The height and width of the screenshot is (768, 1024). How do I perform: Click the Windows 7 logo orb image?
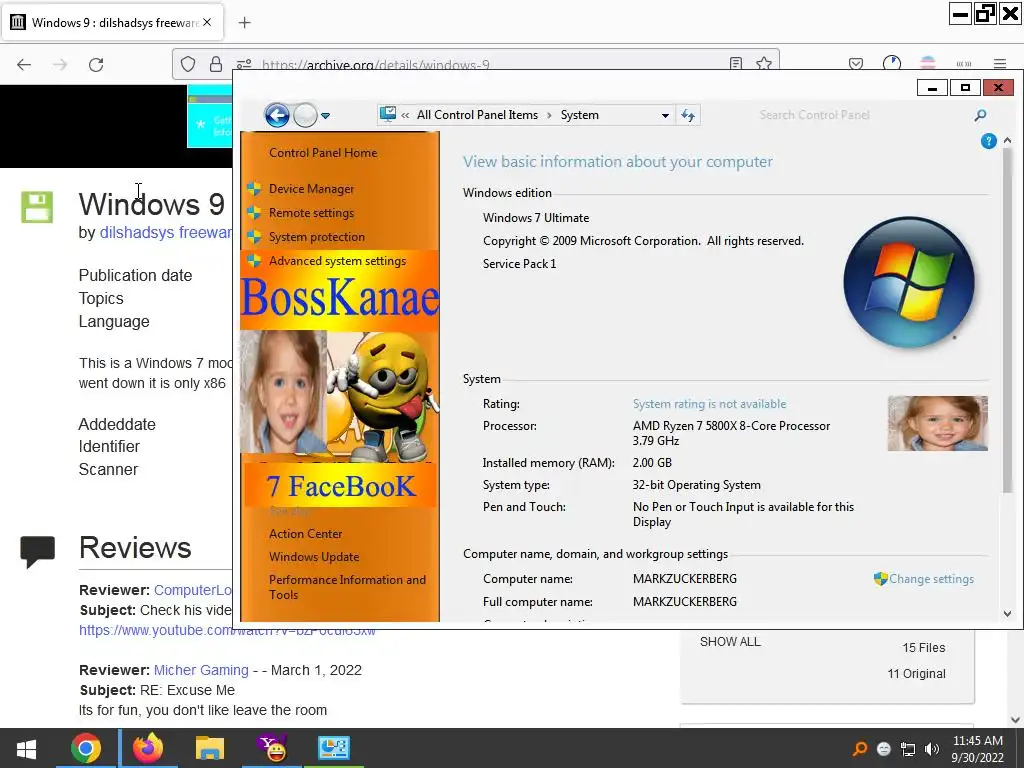coord(908,282)
